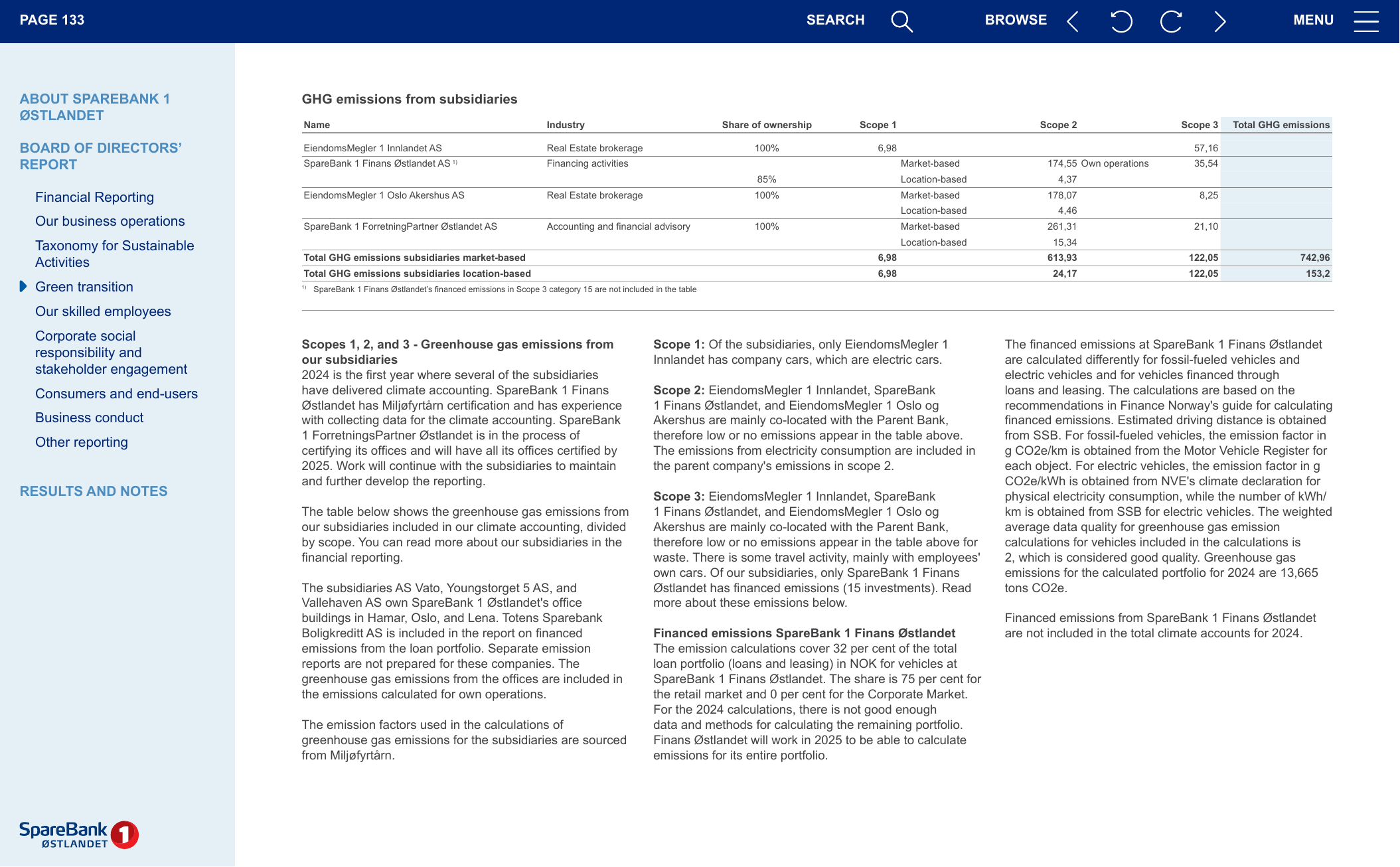Click EiendomsMegler 1 Oslo Akershus AS row name
Image resolution: width=1400 pixels, height=867 pixels.
384,195
